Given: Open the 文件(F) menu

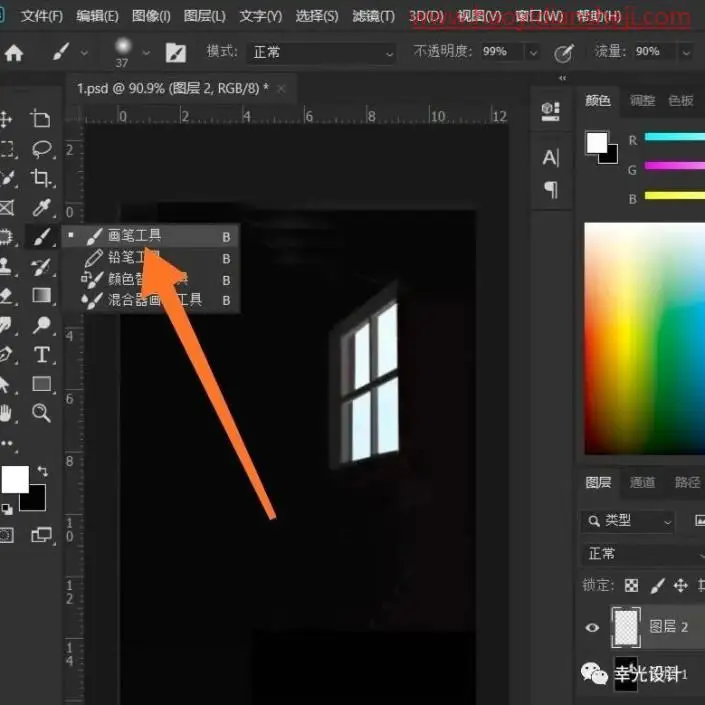Looking at the screenshot, I should pyautogui.click(x=42, y=17).
